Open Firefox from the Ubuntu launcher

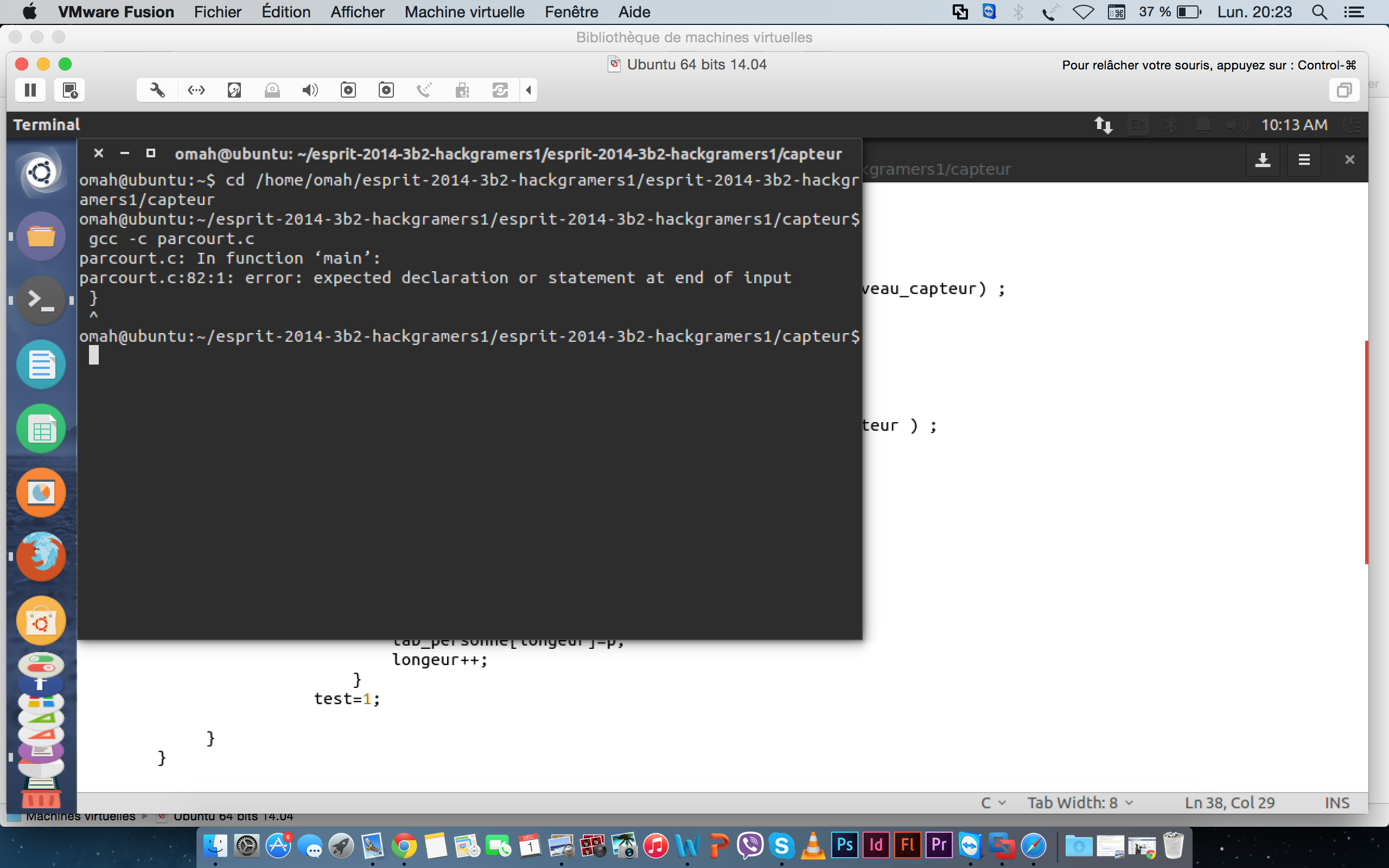tap(41, 557)
